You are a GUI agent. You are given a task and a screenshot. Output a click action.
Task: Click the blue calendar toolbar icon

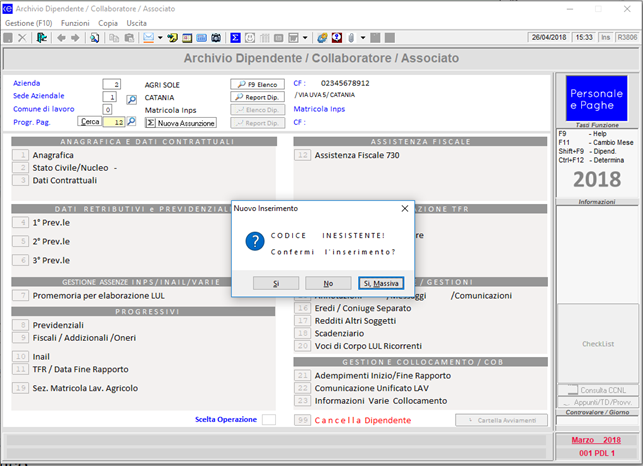pyautogui.click(x=201, y=38)
